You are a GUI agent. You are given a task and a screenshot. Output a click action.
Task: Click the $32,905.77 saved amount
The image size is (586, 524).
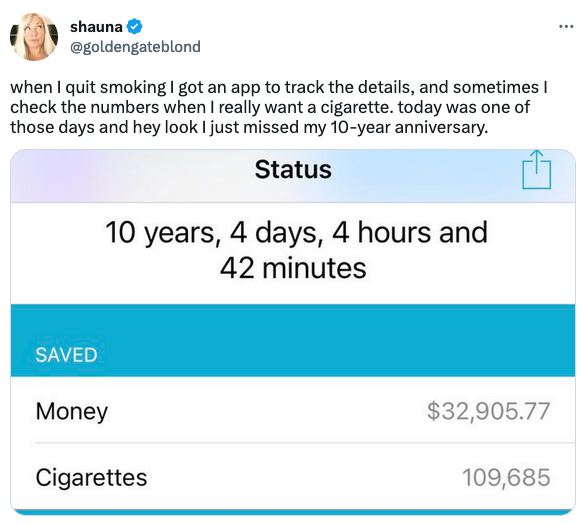(488, 411)
